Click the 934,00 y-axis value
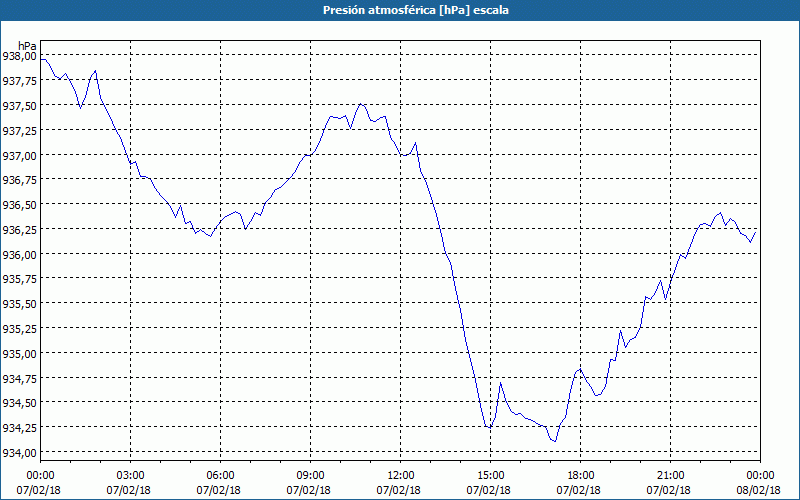This screenshot has width=800, height=500. coord(18,453)
